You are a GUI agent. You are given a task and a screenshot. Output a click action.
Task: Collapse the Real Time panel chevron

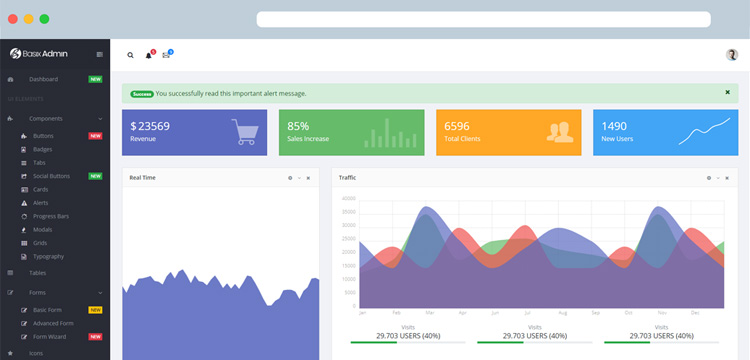[x=299, y=178]
